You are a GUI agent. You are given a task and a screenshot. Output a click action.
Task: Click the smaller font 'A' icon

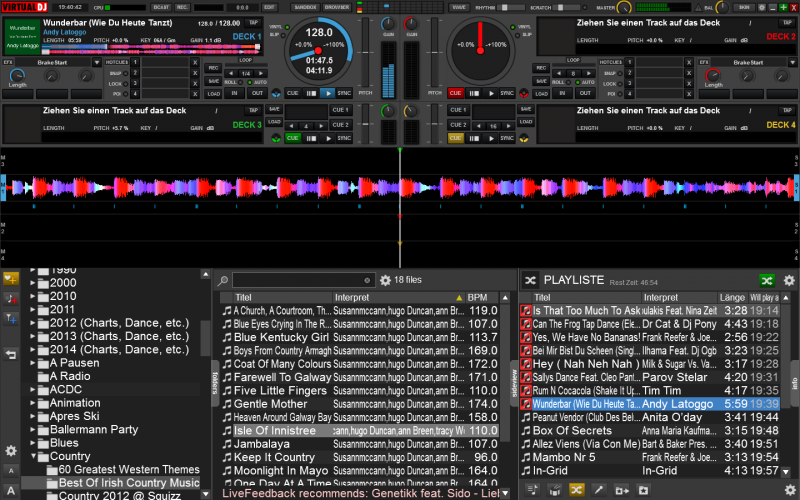(11, 471)
